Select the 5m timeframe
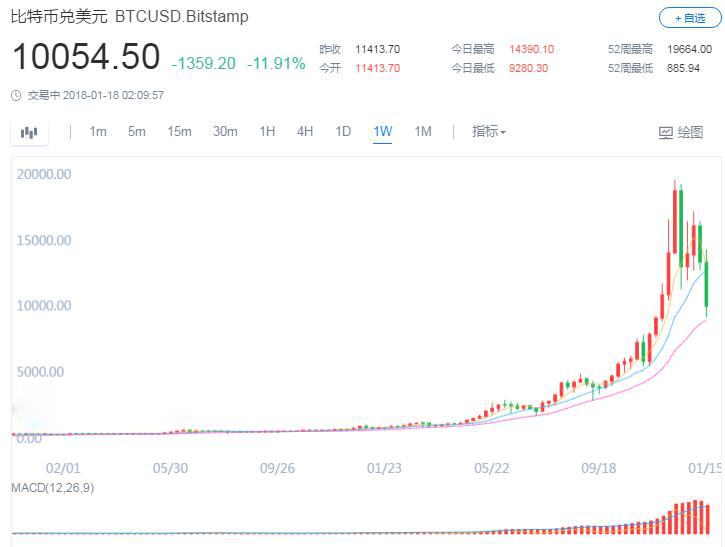This screenshot has height=547, width=725. point(137,132)
